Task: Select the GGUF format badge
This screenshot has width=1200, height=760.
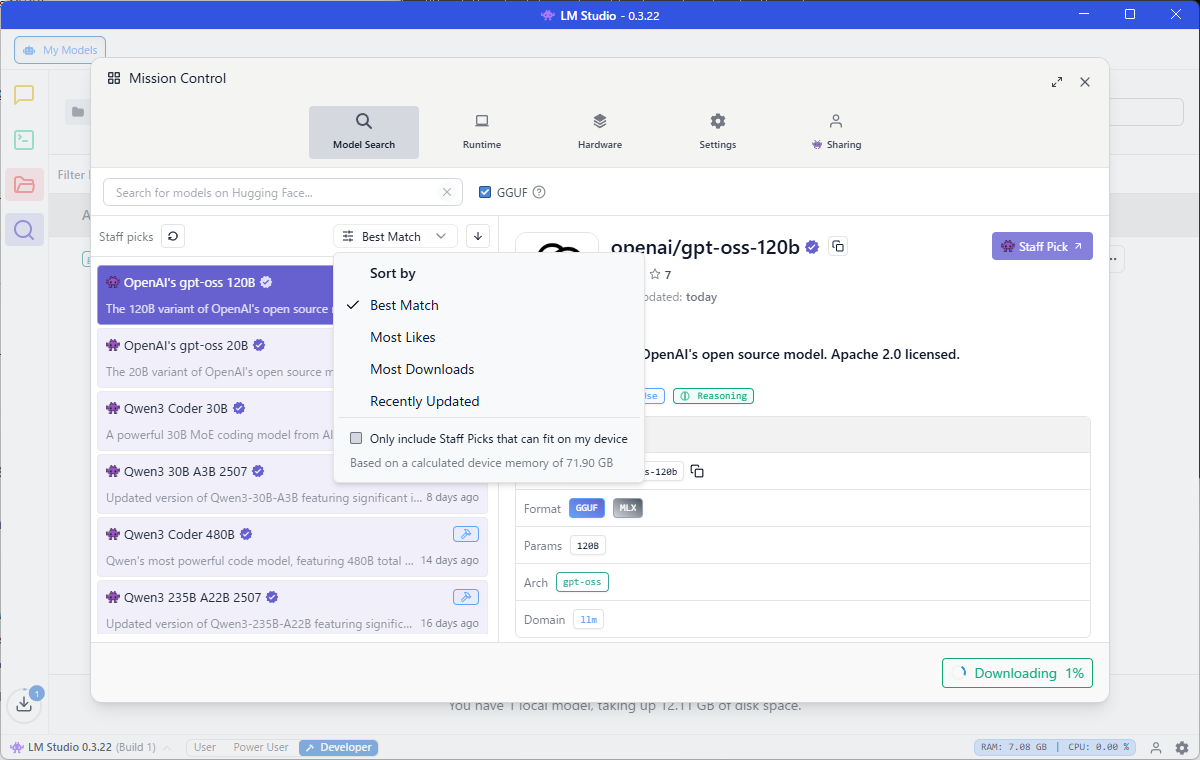Action: click(587, 508)
